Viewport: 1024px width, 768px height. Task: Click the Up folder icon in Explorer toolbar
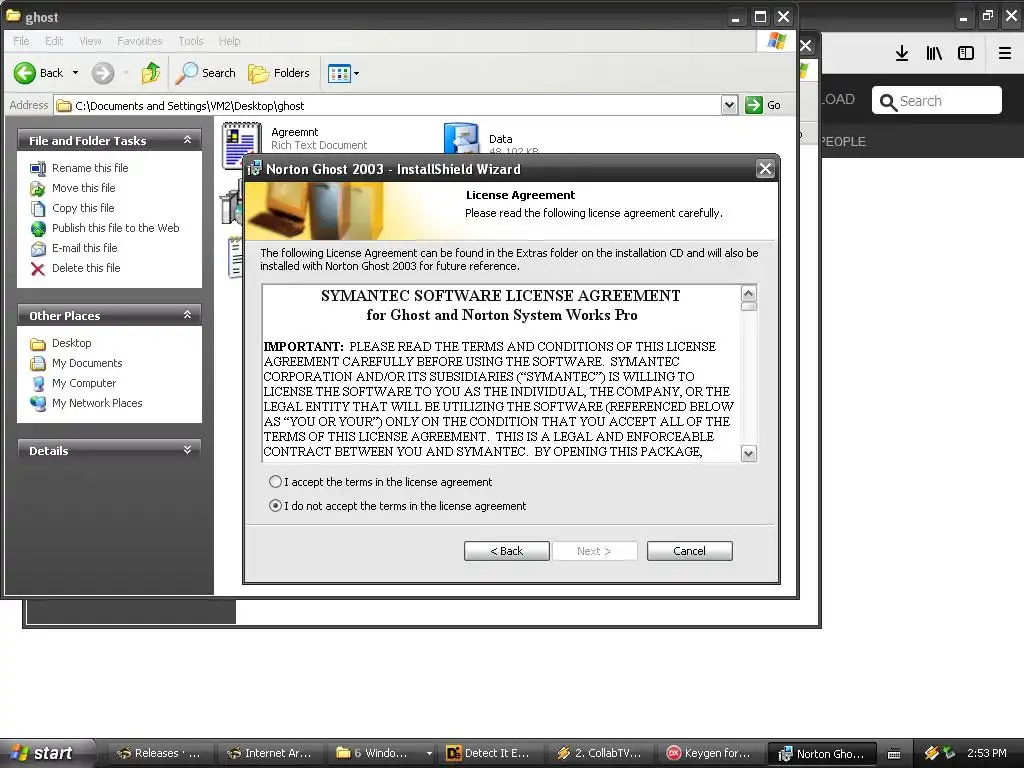(151, 73)
